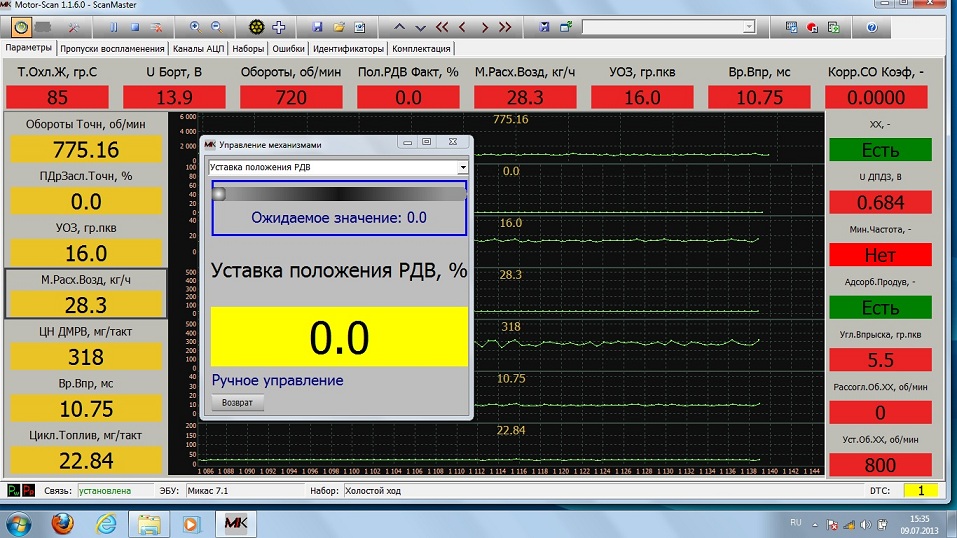This screenshot has height=538, width=957.
Task: Click the up arrow navigation icon
Action: point(399,27)
